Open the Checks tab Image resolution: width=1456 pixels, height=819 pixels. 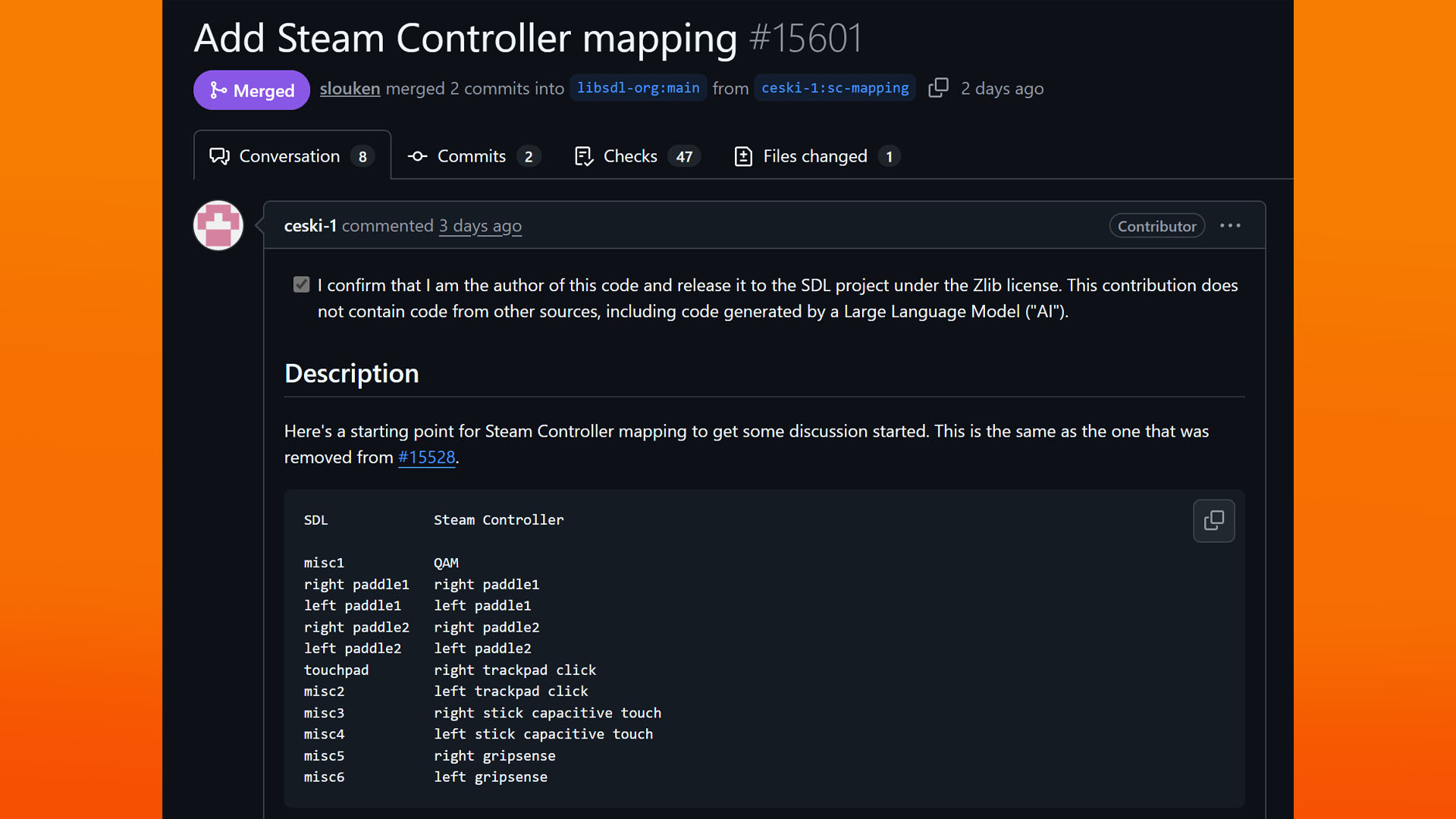[x=637, y=156]
